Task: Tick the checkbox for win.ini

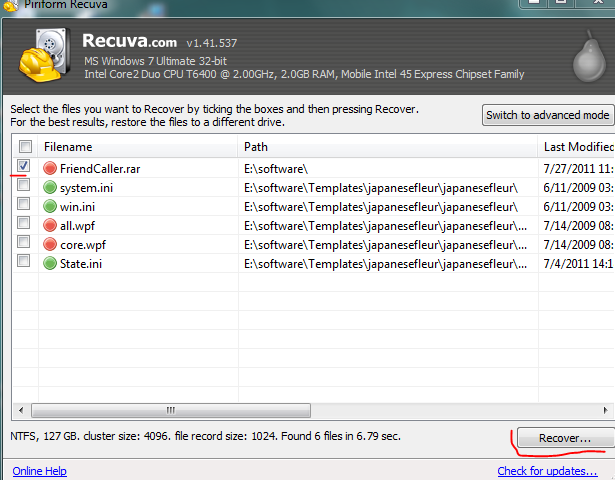Action: (24, 204)
